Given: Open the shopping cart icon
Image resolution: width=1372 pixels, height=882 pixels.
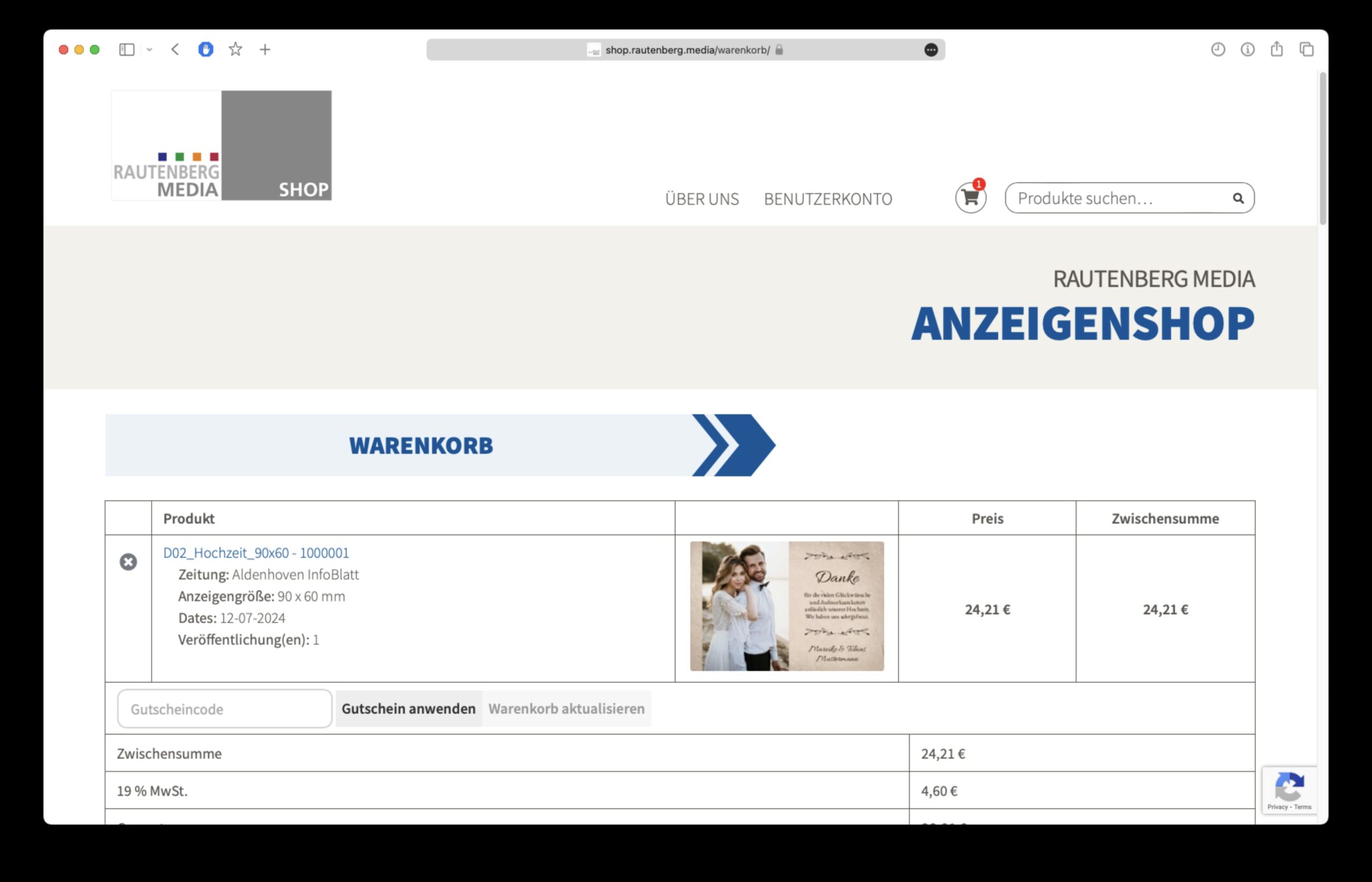Looking at the screenshot, I should (x=970, y=198).
